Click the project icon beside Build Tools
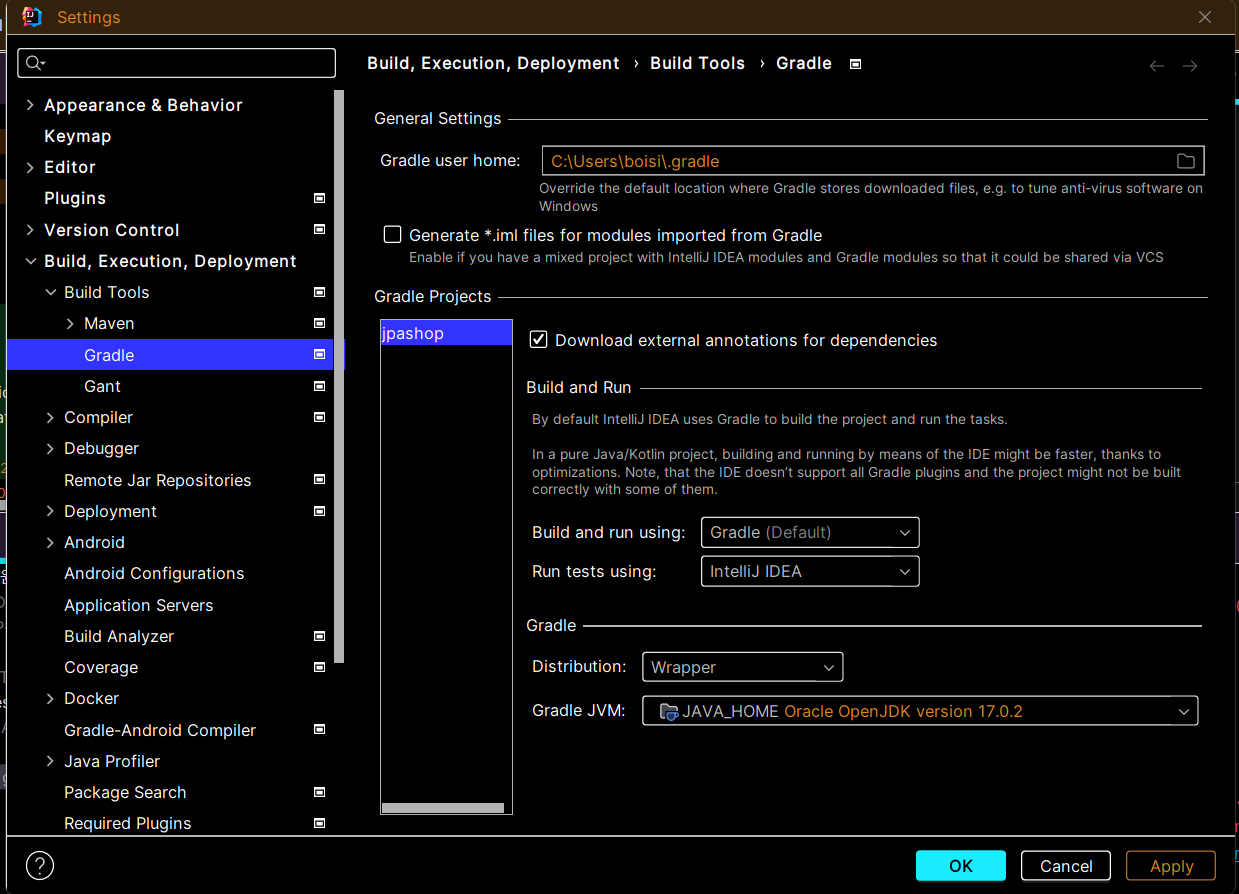Screen dimensions: 1239x894 tap(320, 292)
